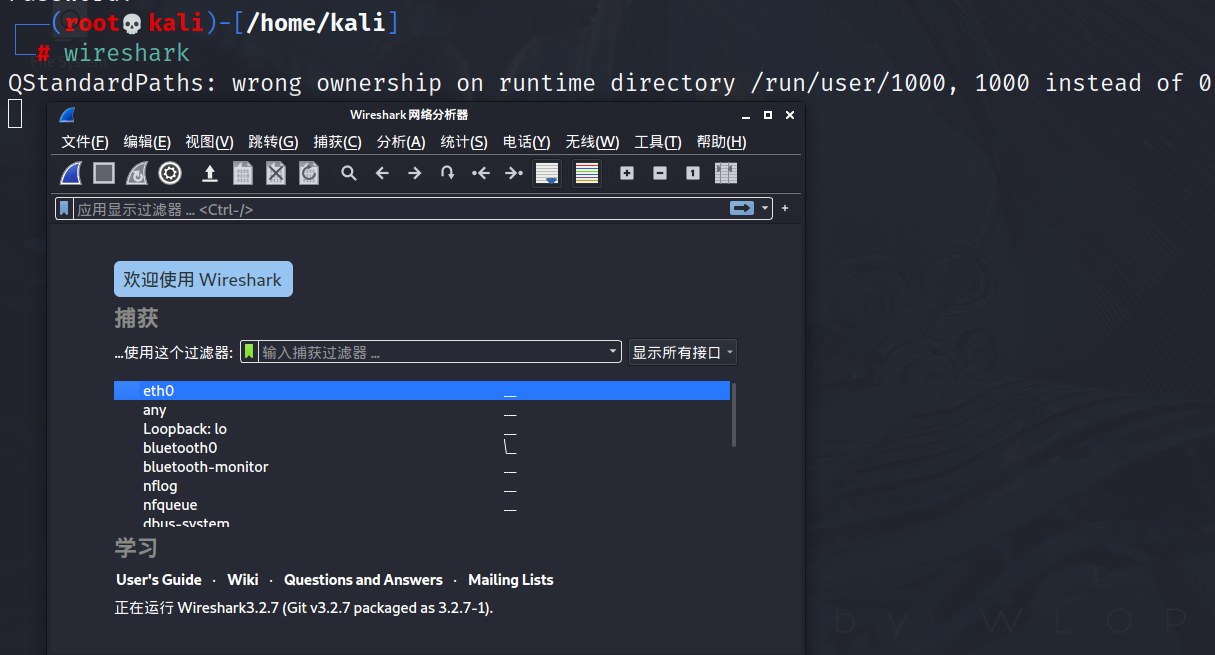The height and width of the screenshot is (655, 1215).
Task: Open the 电话(Y) menu
Action: (526, 142)
